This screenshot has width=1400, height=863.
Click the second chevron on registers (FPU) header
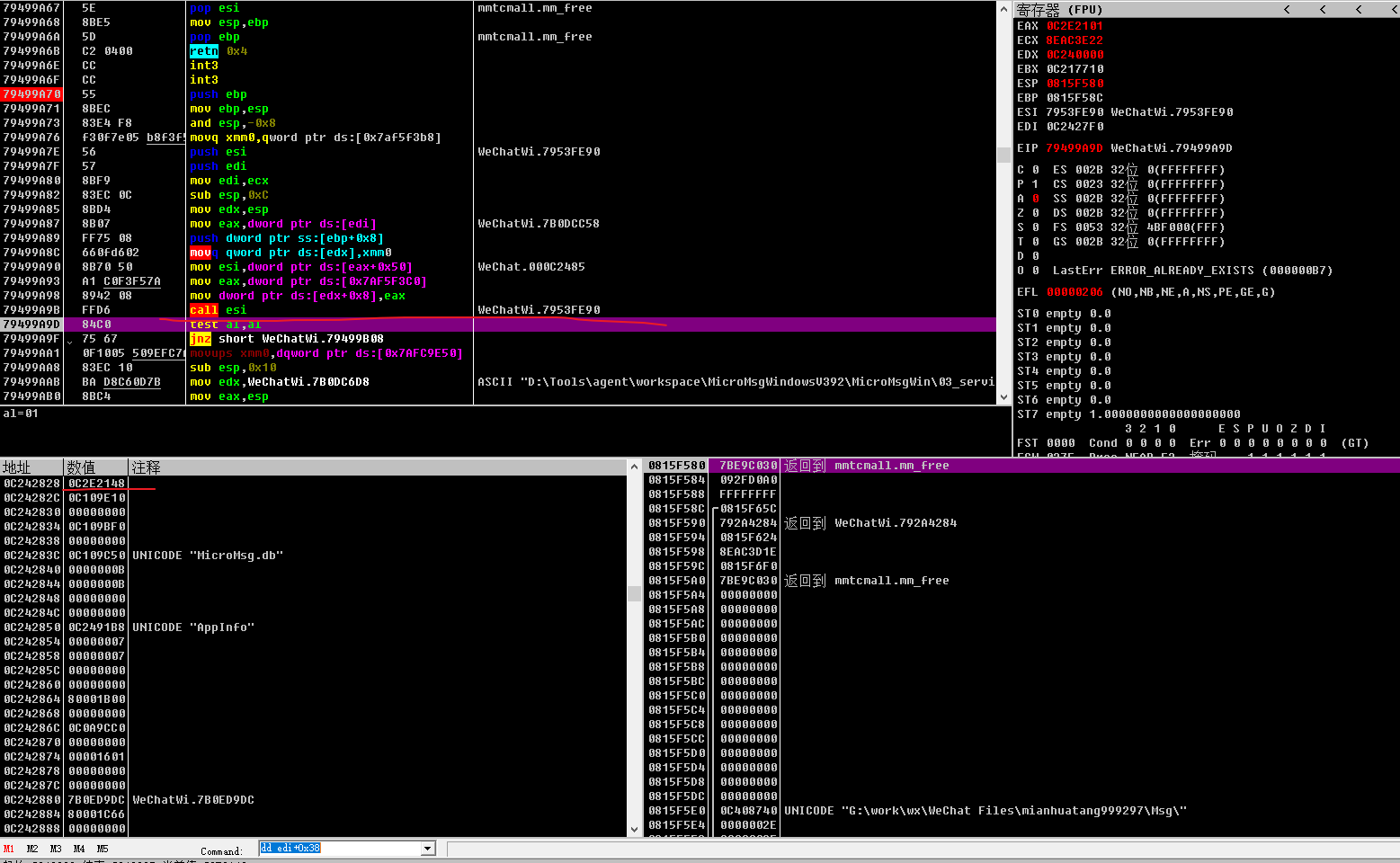click(1323, 9)
